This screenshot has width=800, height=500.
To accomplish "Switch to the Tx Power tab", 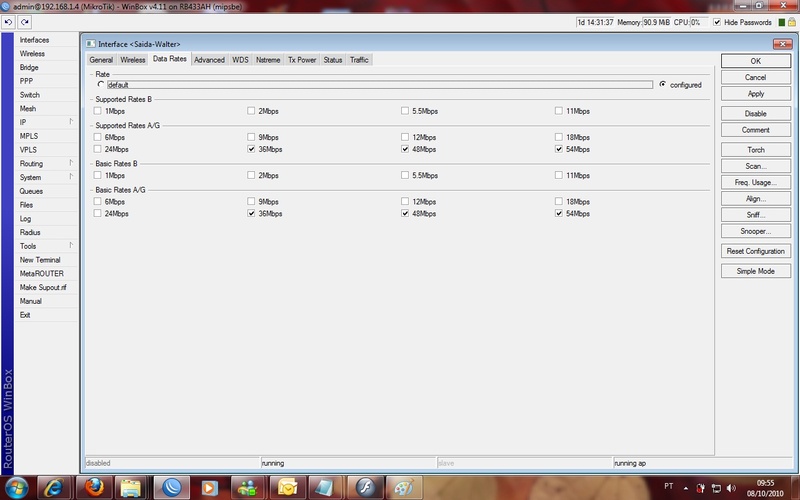I will pyautogui.click(x=302, y=60).
